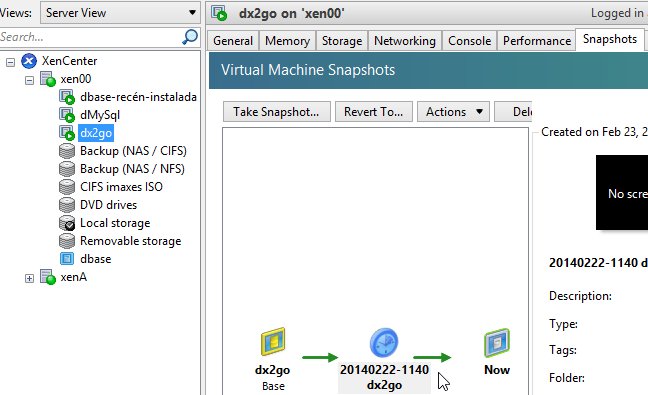The width and height of the screenshot is (648, 395).
Task: Select CIFS imaxes ISO tree item
Action: tap(121, 187)
